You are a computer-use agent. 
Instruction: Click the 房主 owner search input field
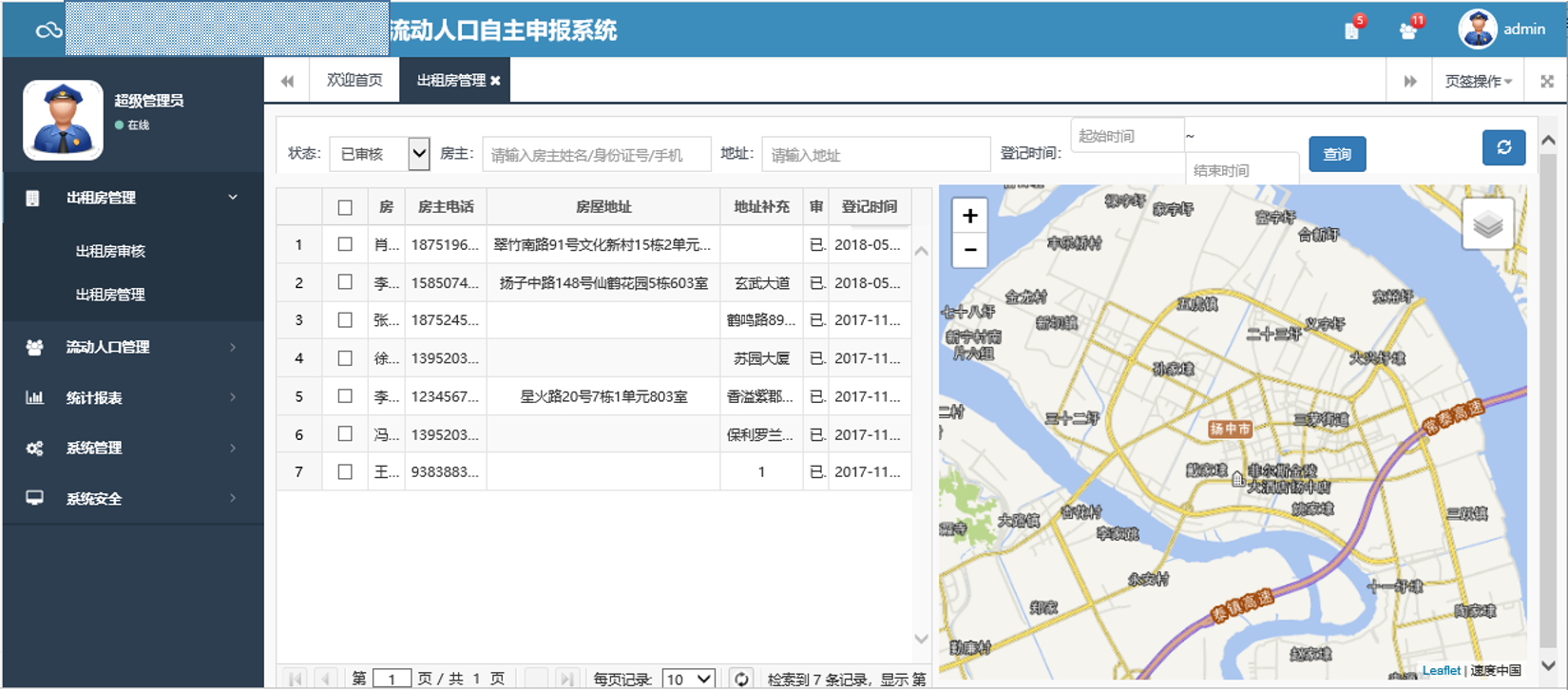[596, 155]
